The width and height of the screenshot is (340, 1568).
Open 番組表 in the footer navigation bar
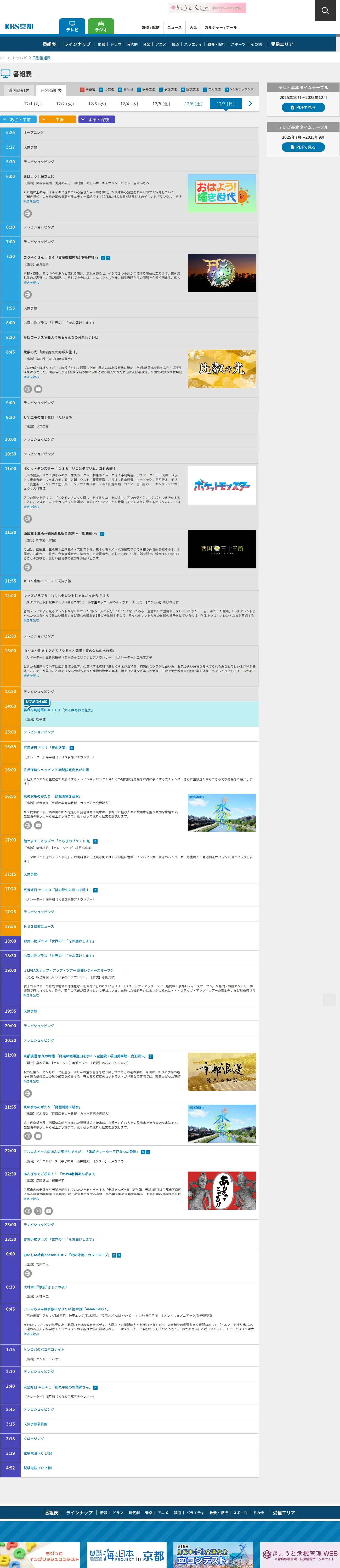point(51,1513)
